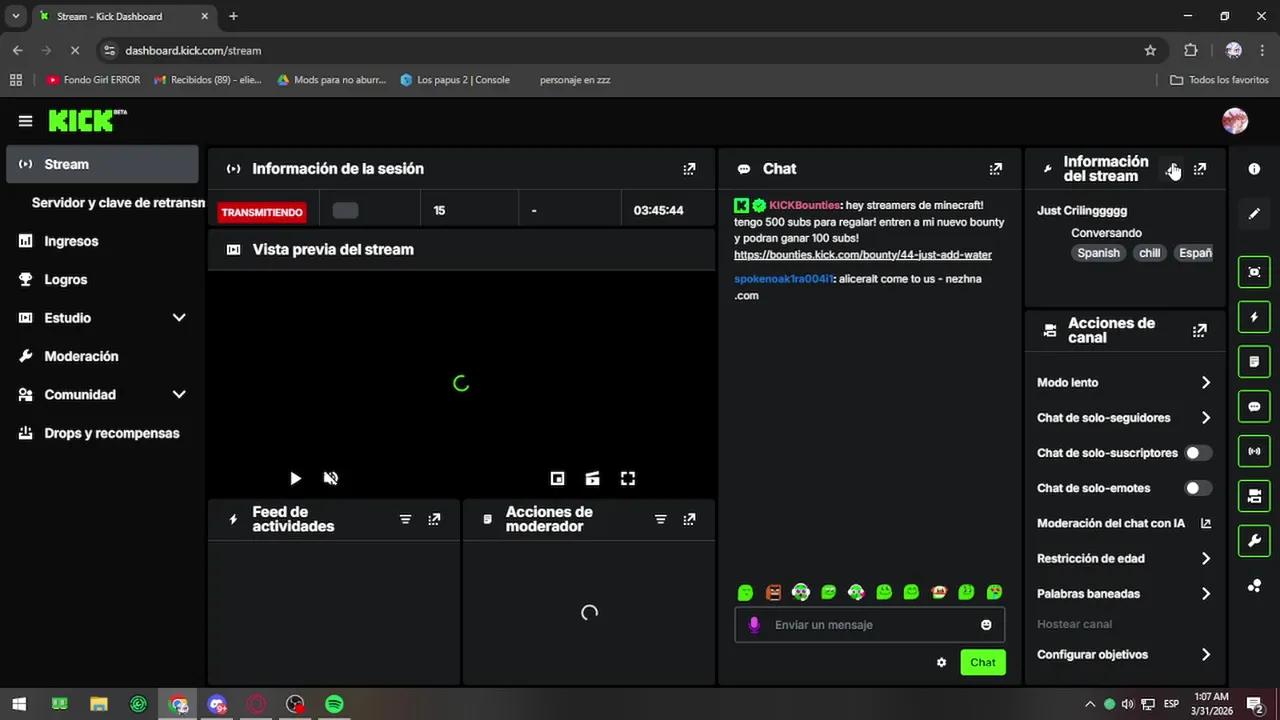The width and height of the screenshot is (1280, 720).
Task: Click the purple microphone icon in chat box
Action: coord(754,625)
